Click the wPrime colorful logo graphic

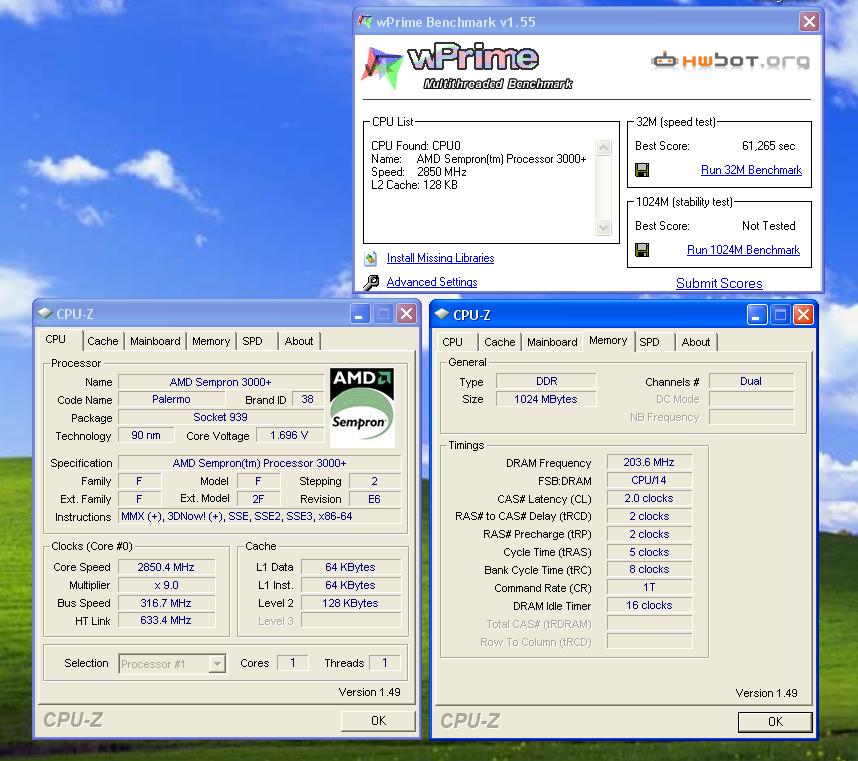[x=382, y=67]
